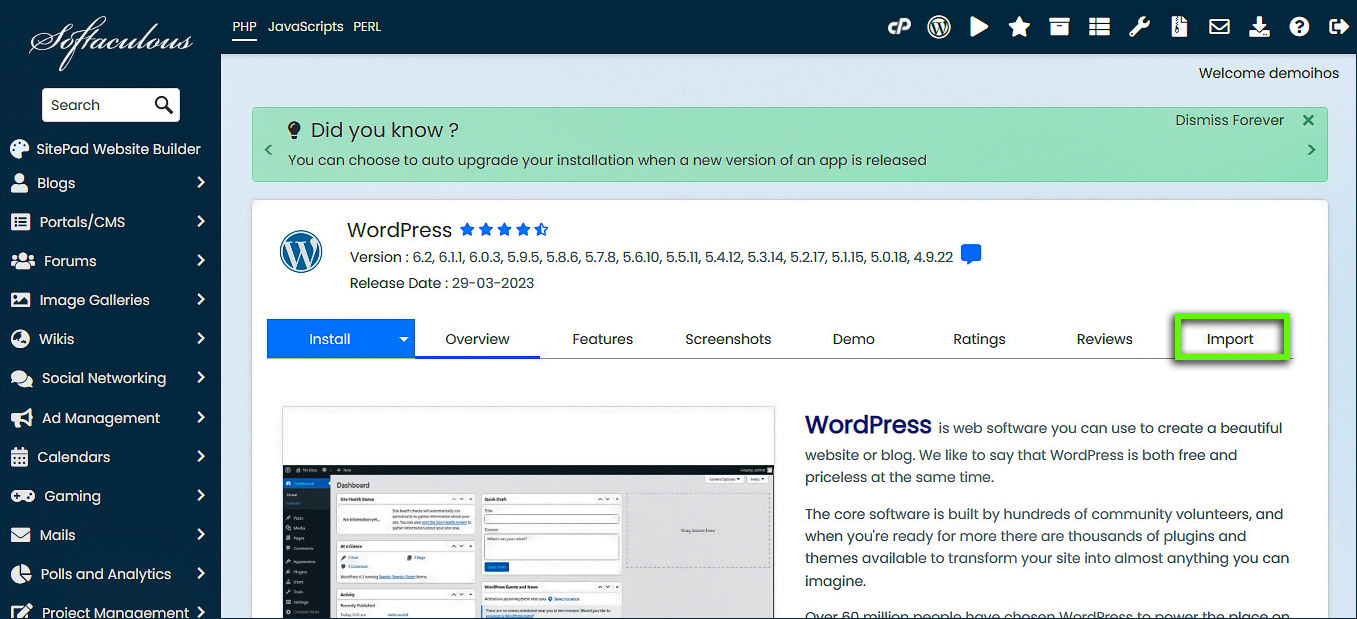1357x619 pixels.
Task: Click the WordPress manager icon in top bar
Action: click(939, 27)
